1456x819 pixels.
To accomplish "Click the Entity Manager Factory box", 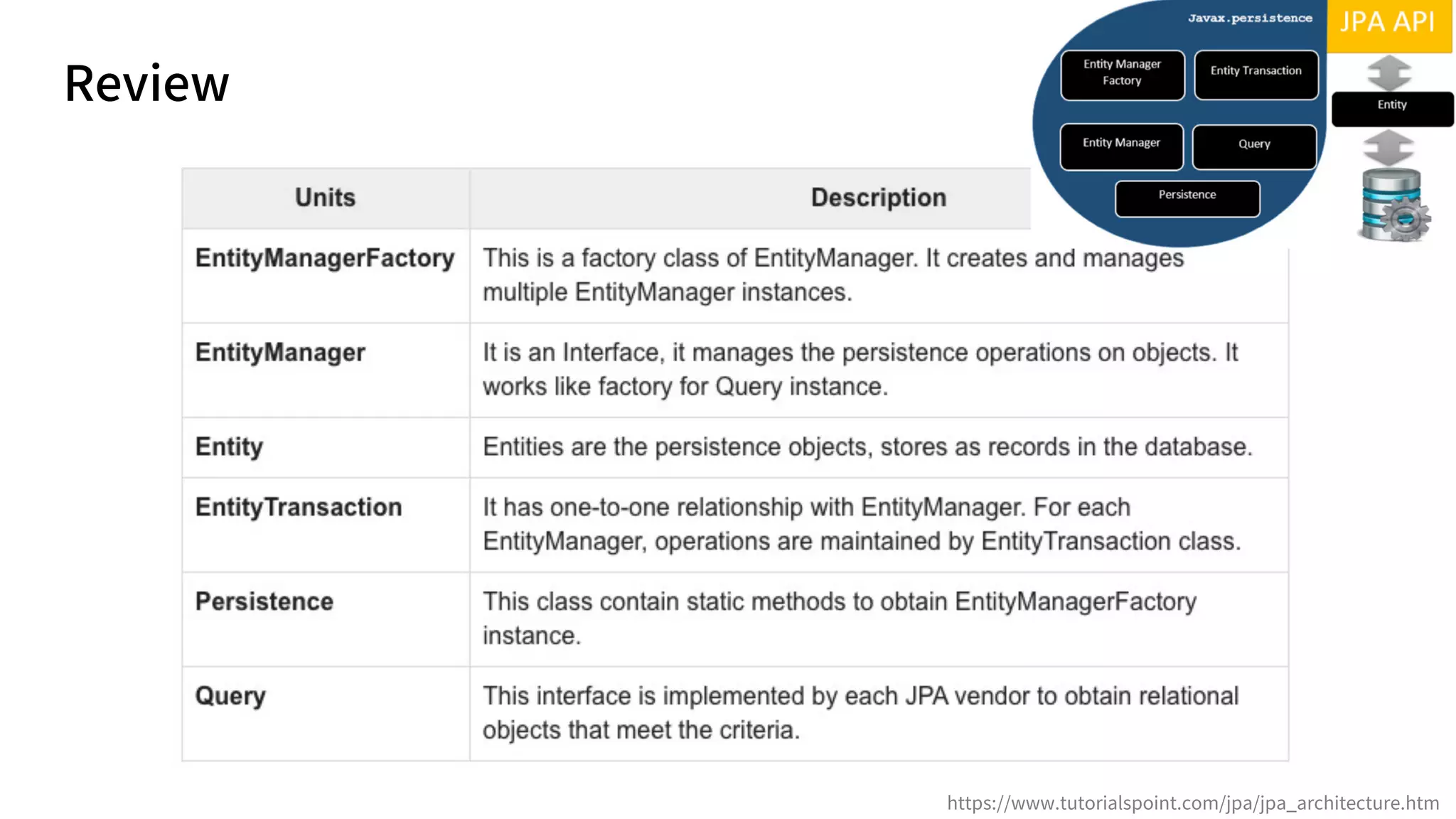I will click(x=1122, y=75).
